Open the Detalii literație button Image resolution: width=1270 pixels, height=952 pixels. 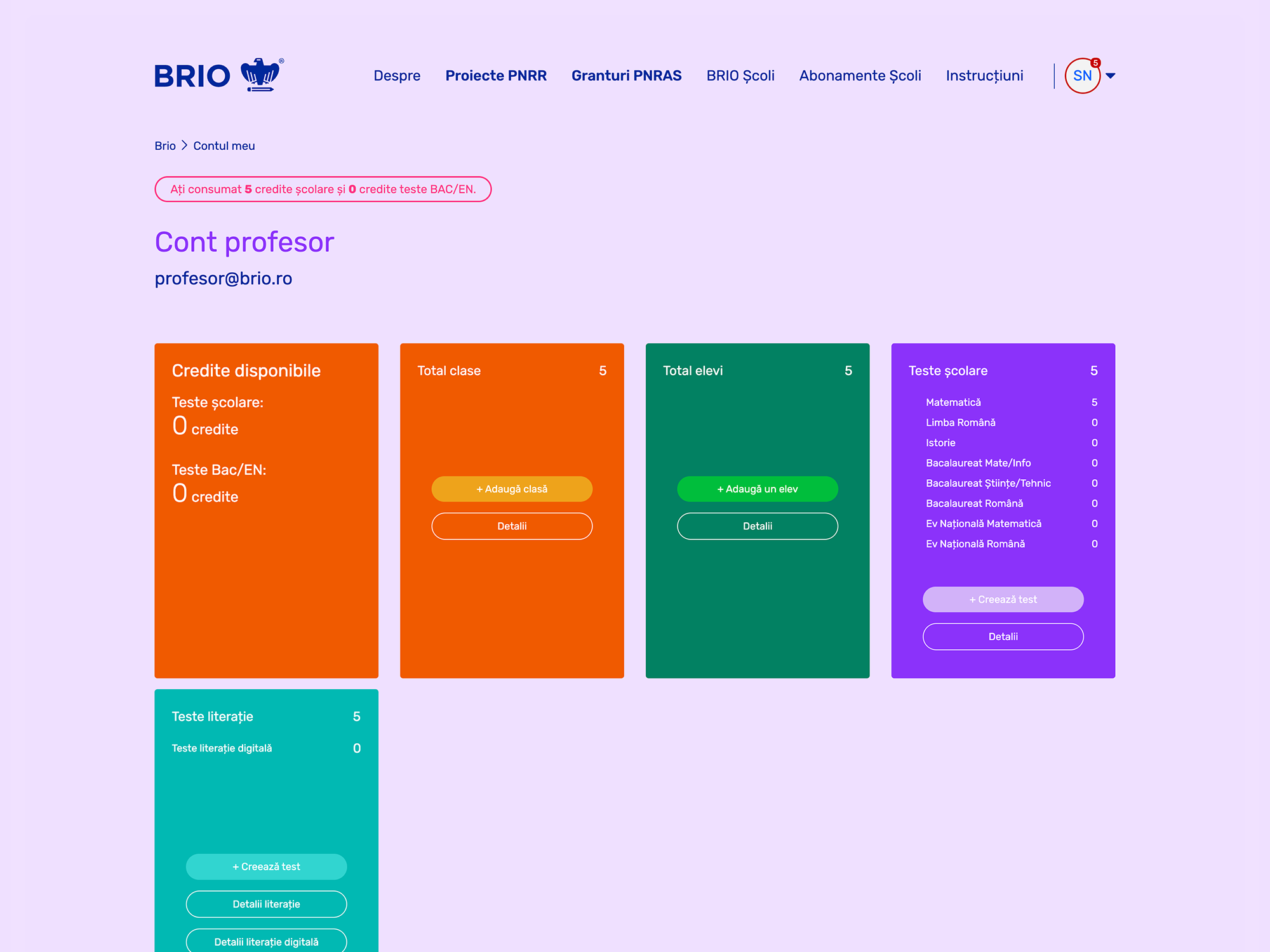pos(266,904)
